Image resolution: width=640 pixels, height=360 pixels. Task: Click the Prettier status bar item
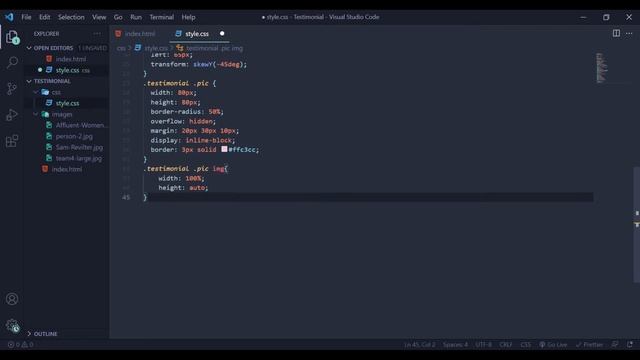click(x=589, y=344)
